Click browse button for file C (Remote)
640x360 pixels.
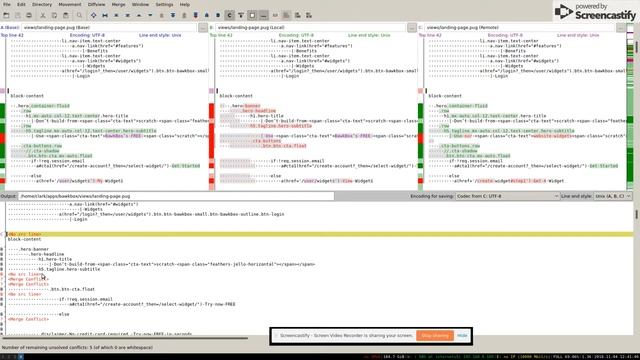pos(621,27)
